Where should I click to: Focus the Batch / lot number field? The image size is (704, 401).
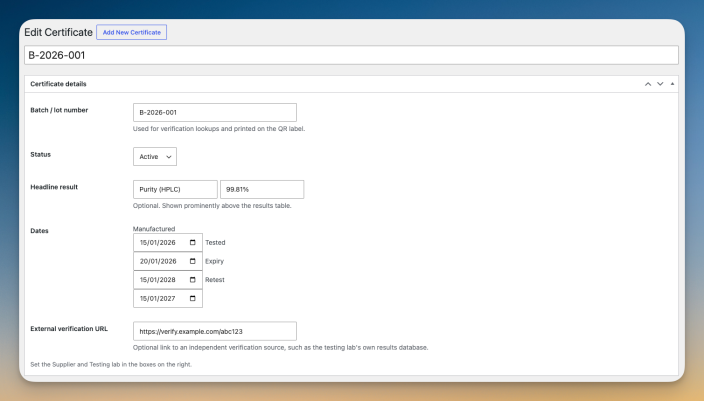(x=215, y=112)
